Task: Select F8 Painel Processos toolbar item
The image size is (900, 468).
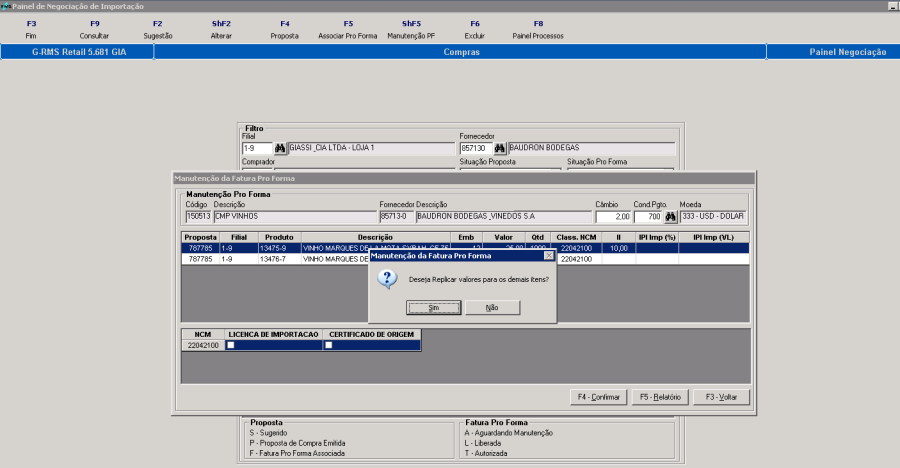Action: (538, 29)
